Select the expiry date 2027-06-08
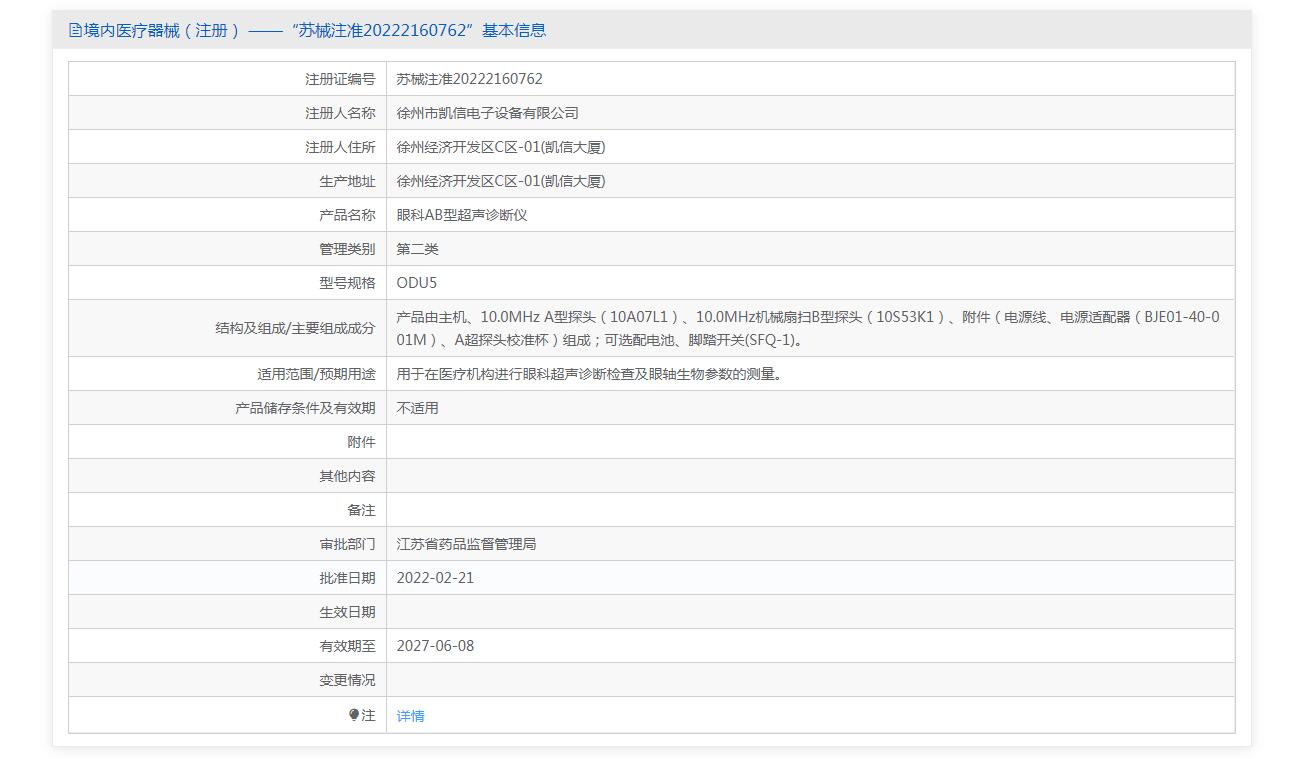This screenshot has width=1293, height=759. tap(435, 646)
